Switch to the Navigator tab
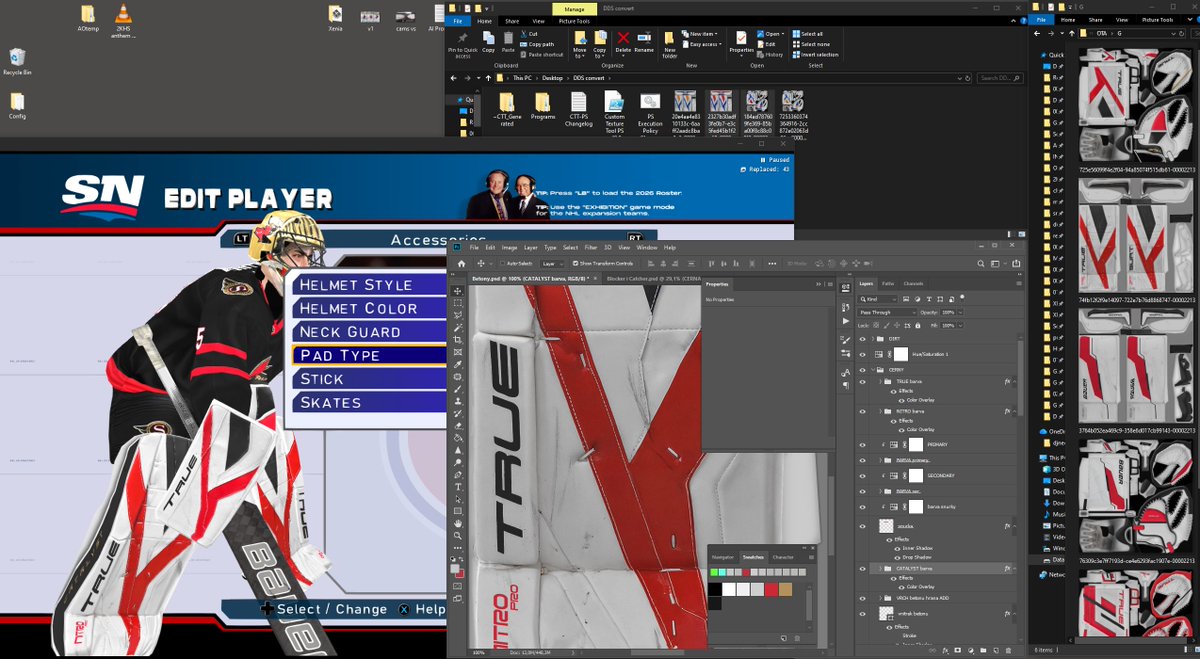The image size is (1200, 659). click(x=722, y=557)
